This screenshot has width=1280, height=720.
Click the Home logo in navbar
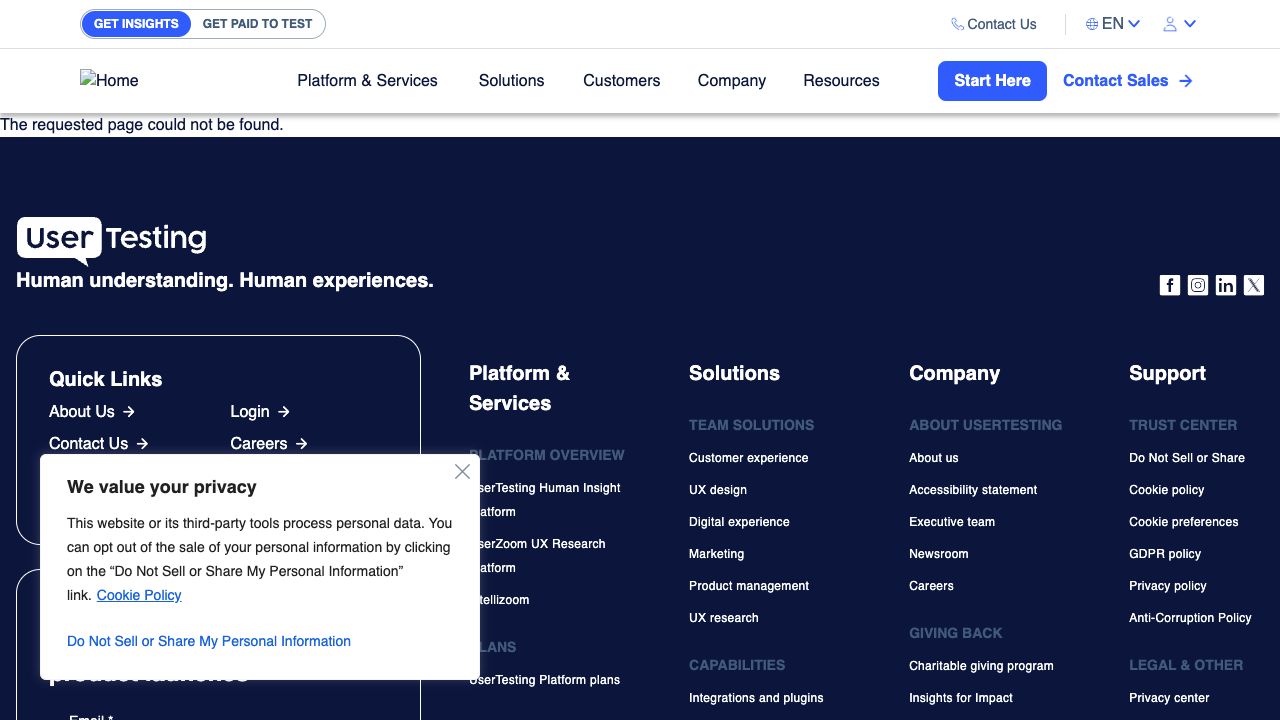(x=109, y=81)
